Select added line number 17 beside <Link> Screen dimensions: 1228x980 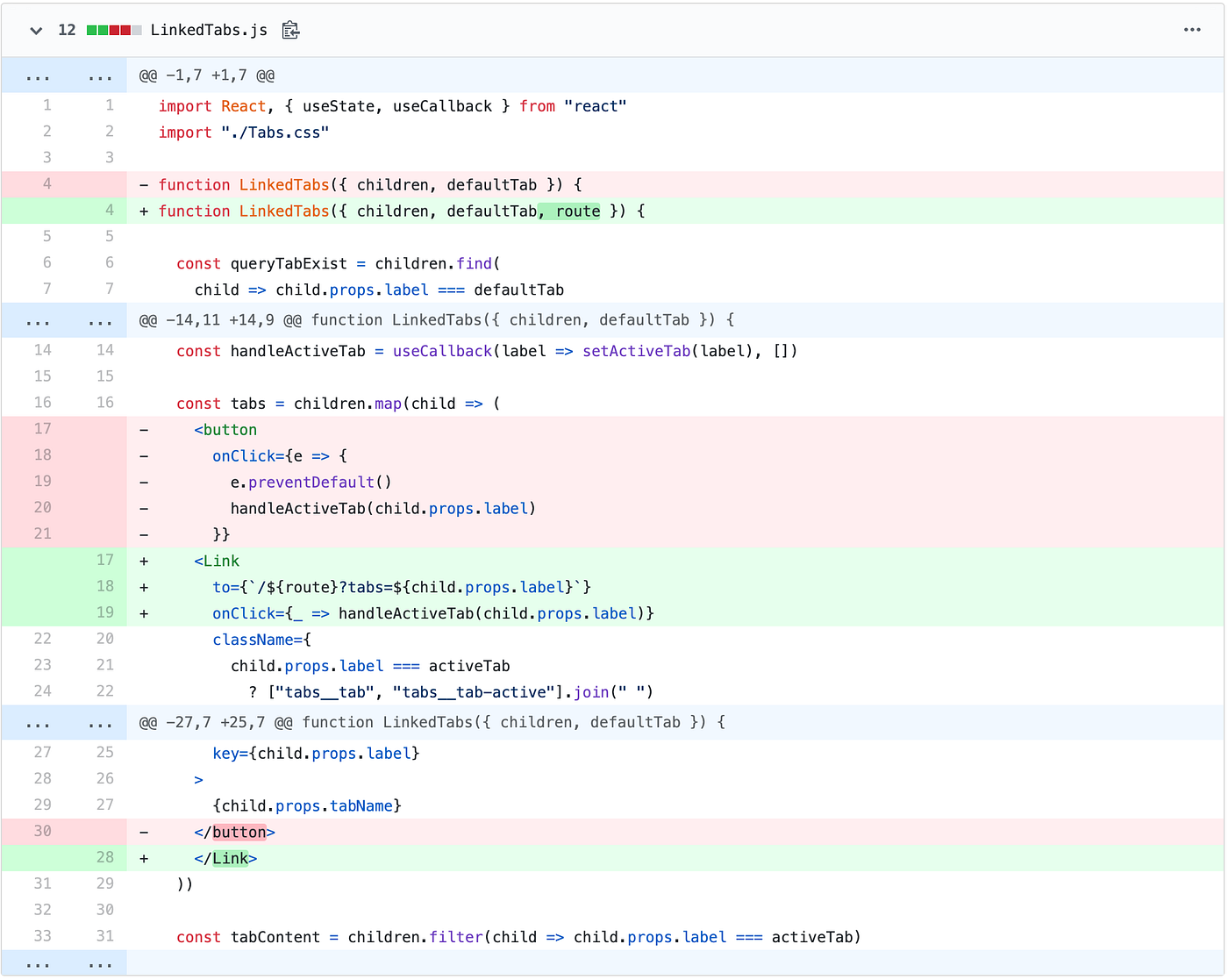(104, 560)
